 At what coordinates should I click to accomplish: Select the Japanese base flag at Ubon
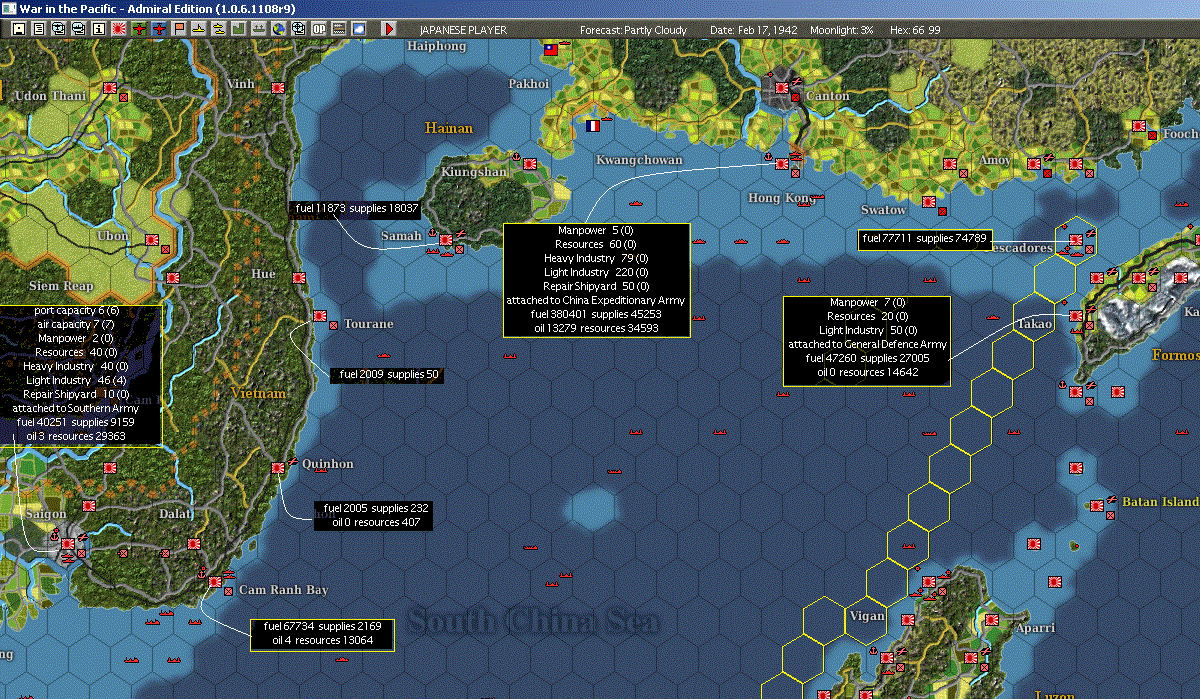[x=152, y=240]
